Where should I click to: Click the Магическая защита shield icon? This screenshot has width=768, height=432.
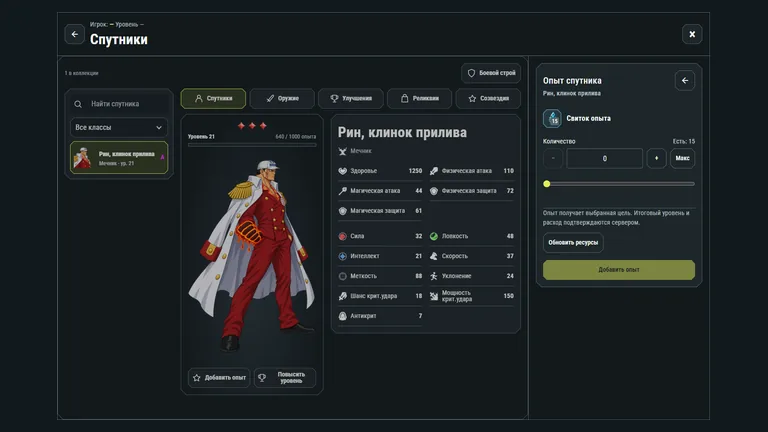pyautogui.click(x=342, y=211)
